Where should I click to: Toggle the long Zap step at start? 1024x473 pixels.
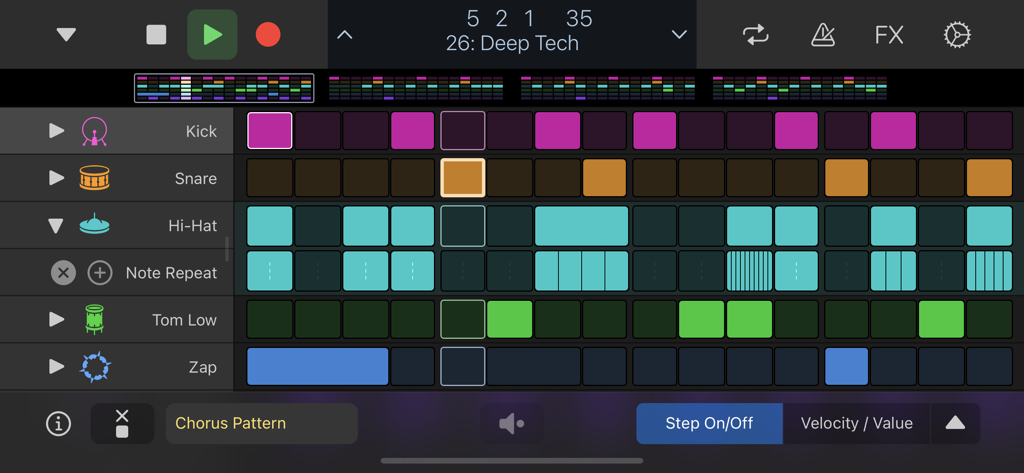317,367
